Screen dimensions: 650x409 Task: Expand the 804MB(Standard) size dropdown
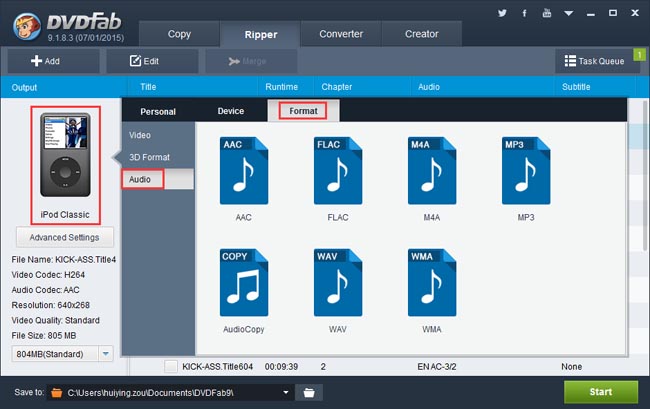(105, 354)
